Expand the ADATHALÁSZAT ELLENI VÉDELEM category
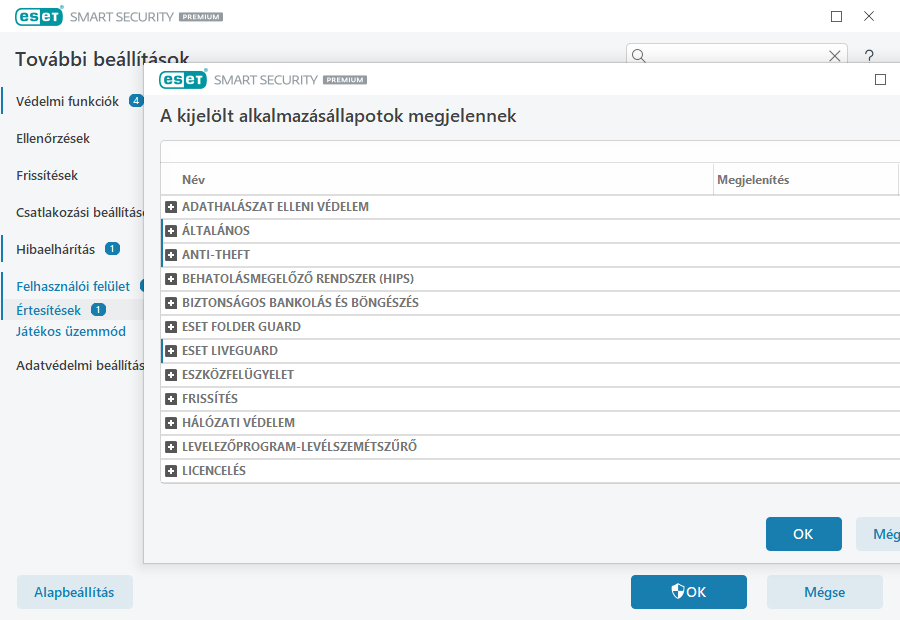Viewport: 900px width, 620px height. pyautogui.click(x=171, y=207)
